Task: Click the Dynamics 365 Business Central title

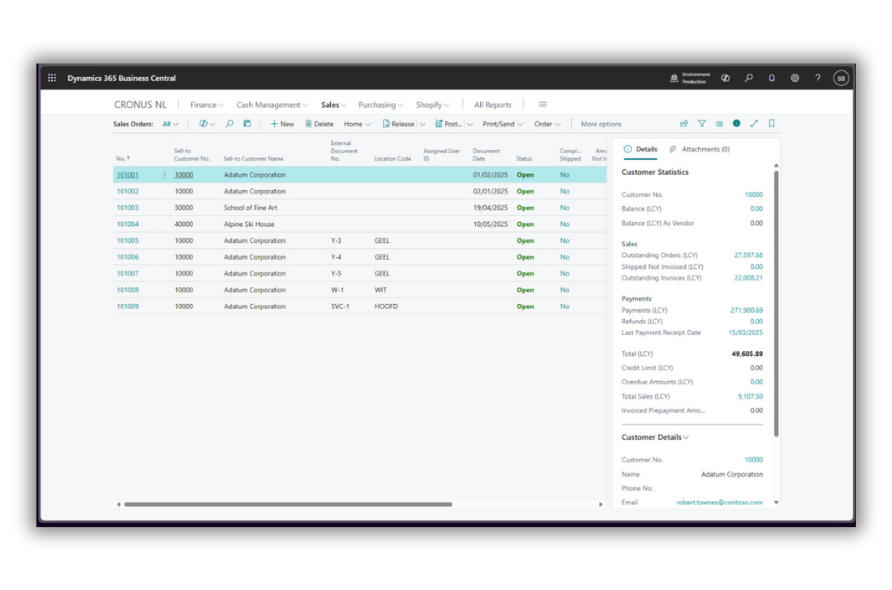Action: pos(121,78)
